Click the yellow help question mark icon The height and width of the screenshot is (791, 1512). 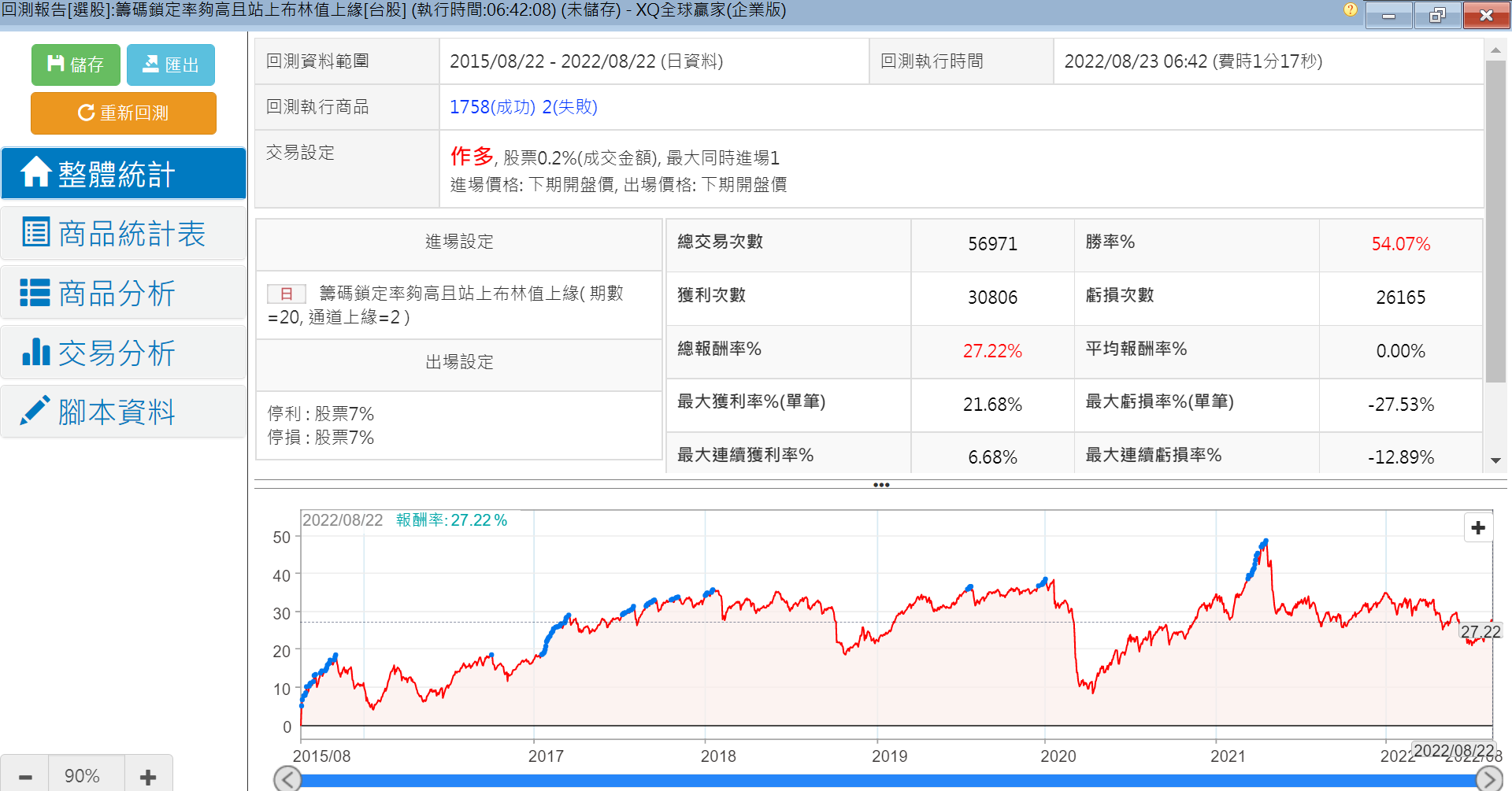pyautogui.click(x=1350, y=10)
